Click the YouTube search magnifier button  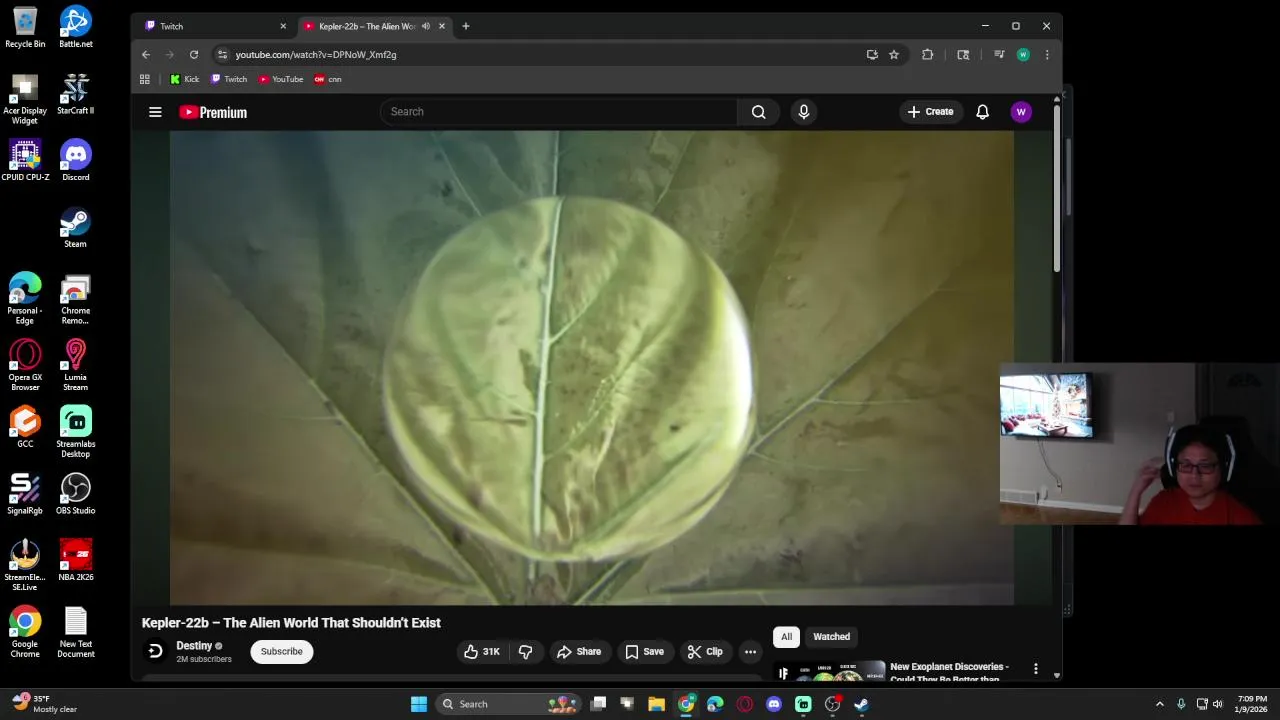759,112
